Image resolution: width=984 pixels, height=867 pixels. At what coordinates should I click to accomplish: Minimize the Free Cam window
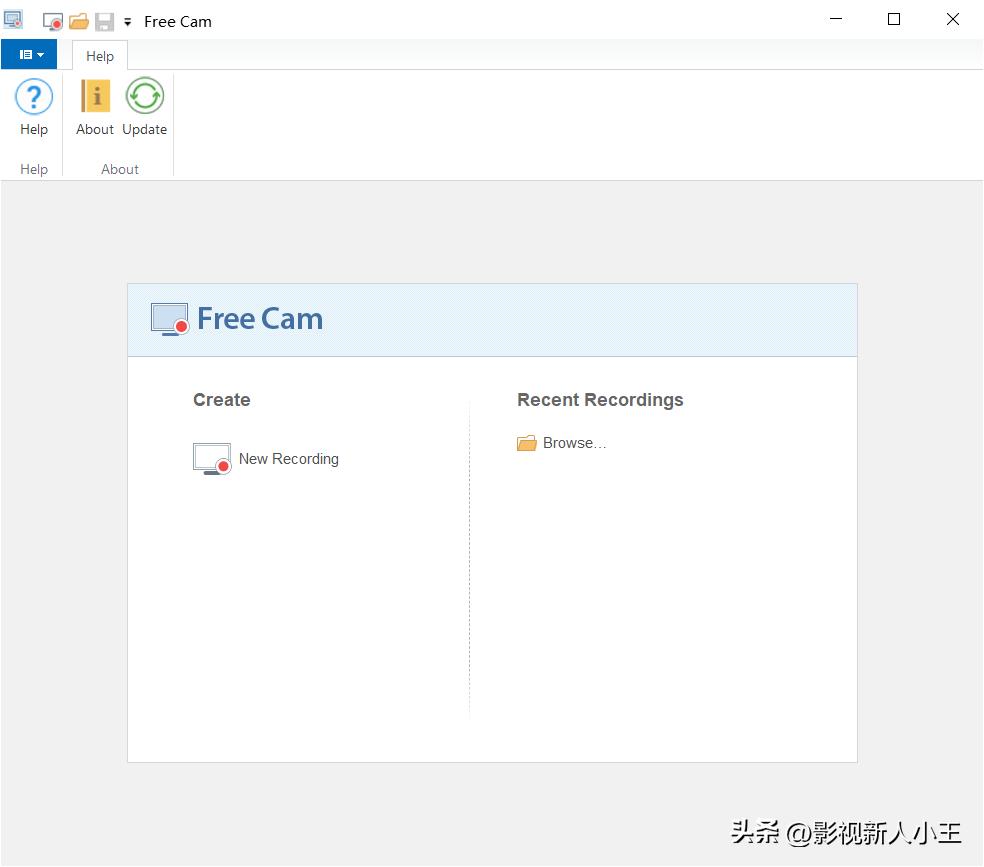coord(836,19)
